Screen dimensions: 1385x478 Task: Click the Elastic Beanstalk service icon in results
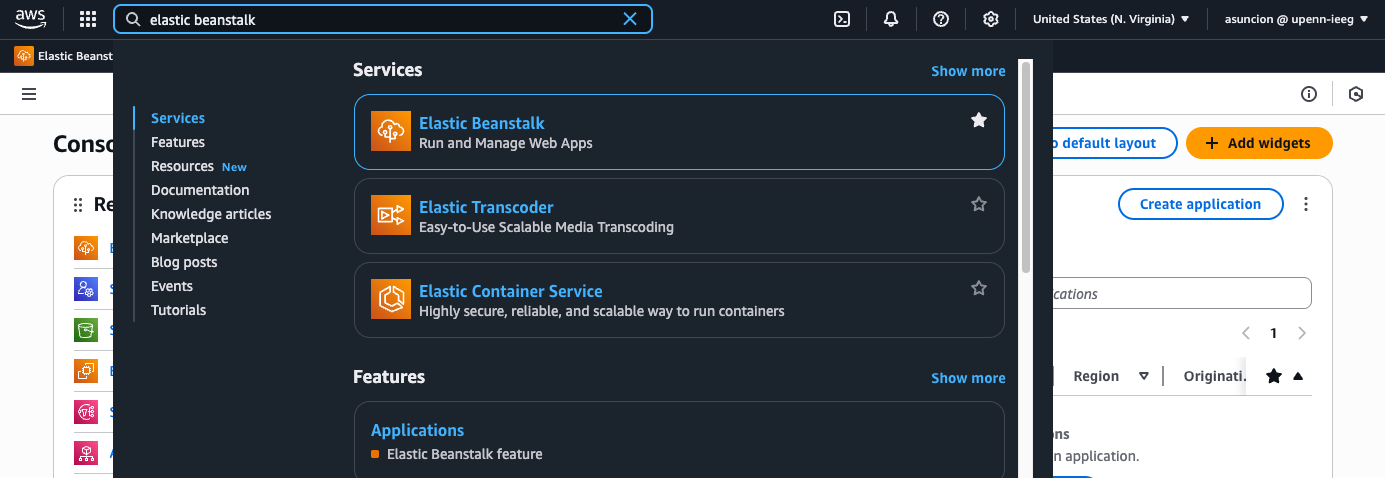pos(391,132)
